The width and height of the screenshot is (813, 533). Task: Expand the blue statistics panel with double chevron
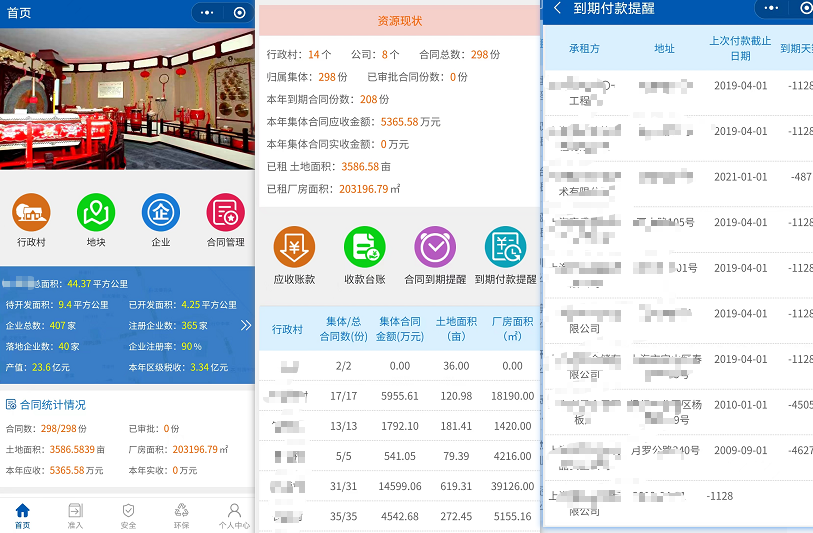[x=246, y=325]
